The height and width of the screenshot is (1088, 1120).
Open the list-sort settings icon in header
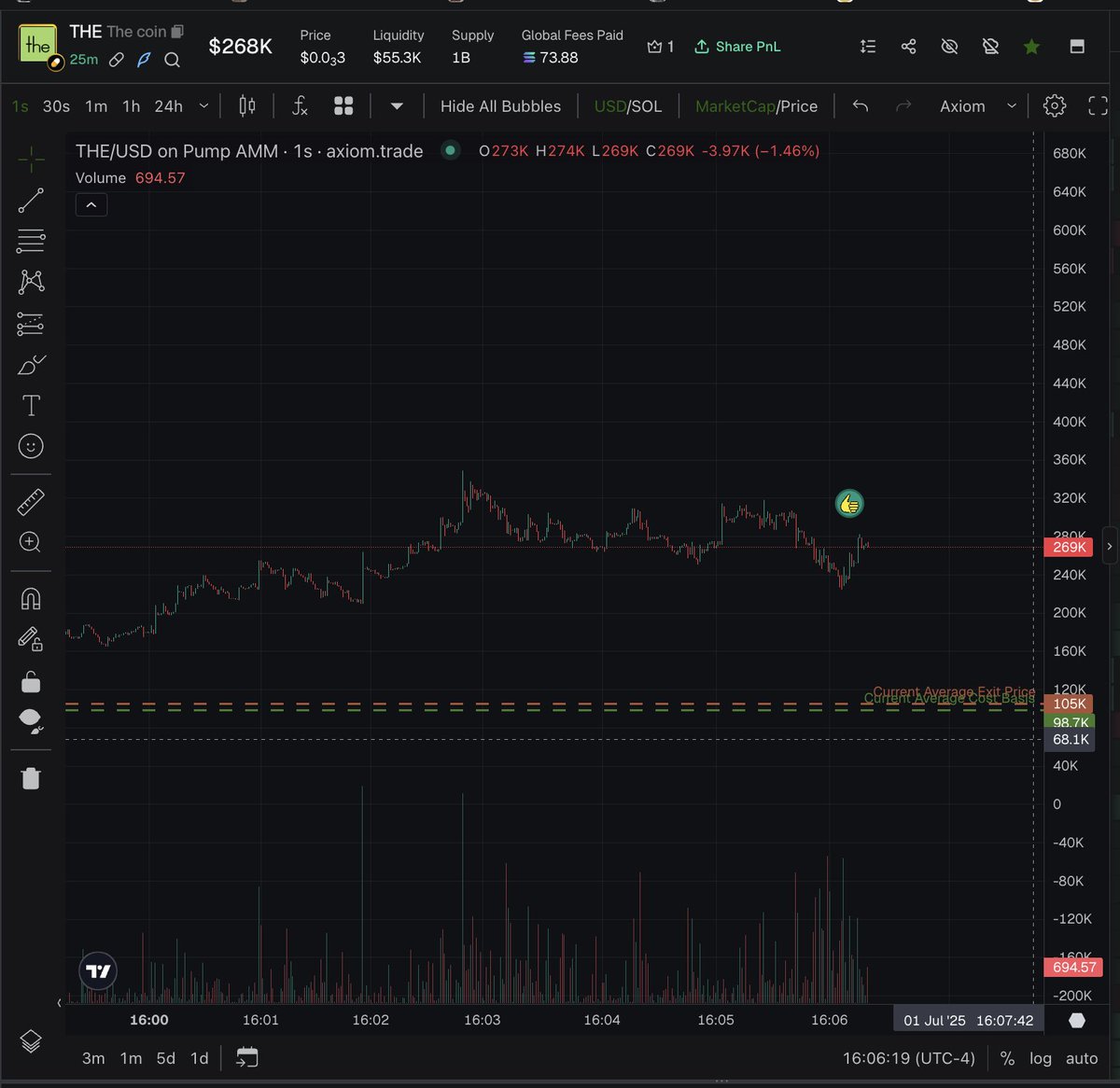point(868,47)
